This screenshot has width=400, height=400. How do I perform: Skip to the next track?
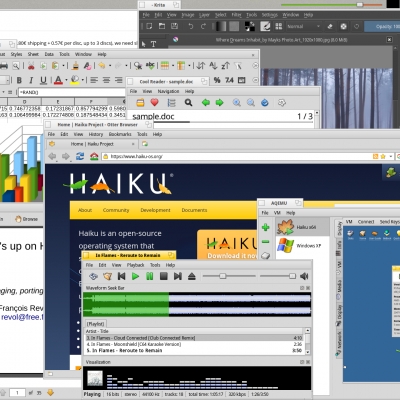pyautogui.click(x=178, y=276)
